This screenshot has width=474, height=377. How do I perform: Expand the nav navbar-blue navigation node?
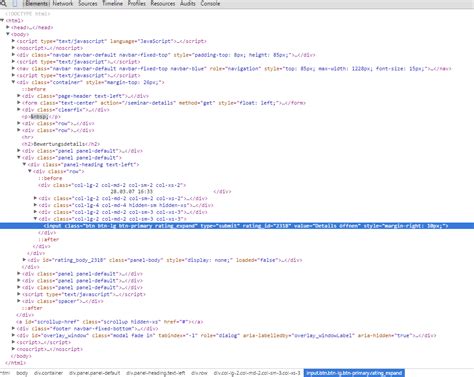tap(13, 68)
